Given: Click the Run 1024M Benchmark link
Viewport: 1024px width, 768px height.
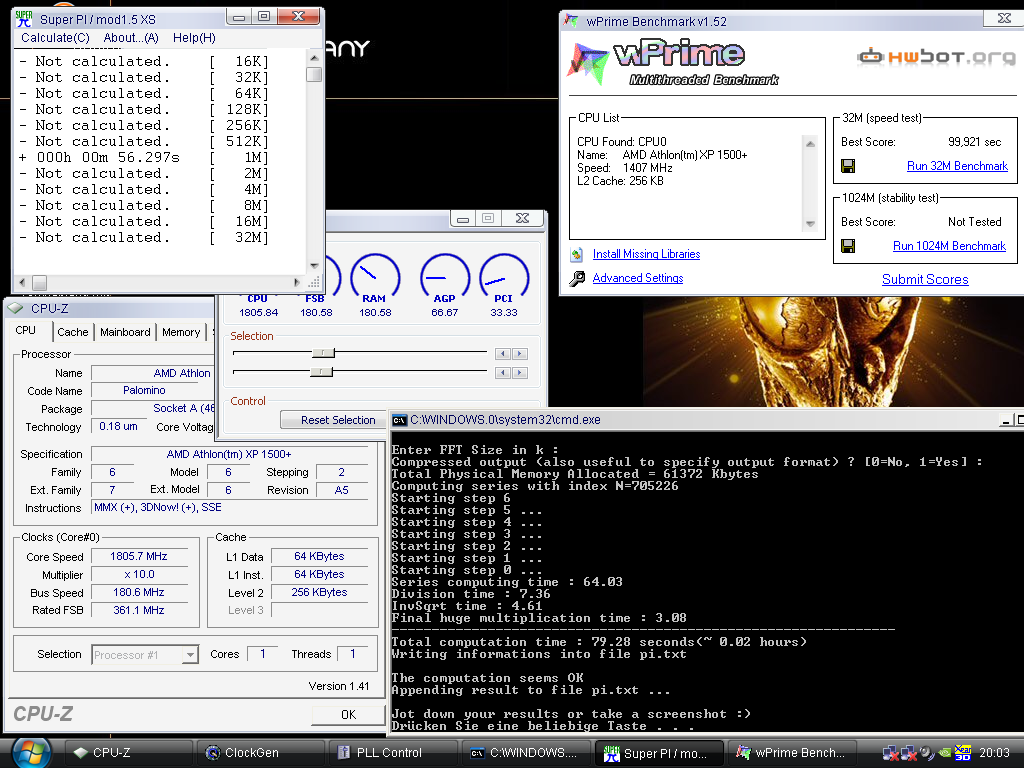Looking at the screenshot, I should (x=950, y=246).
